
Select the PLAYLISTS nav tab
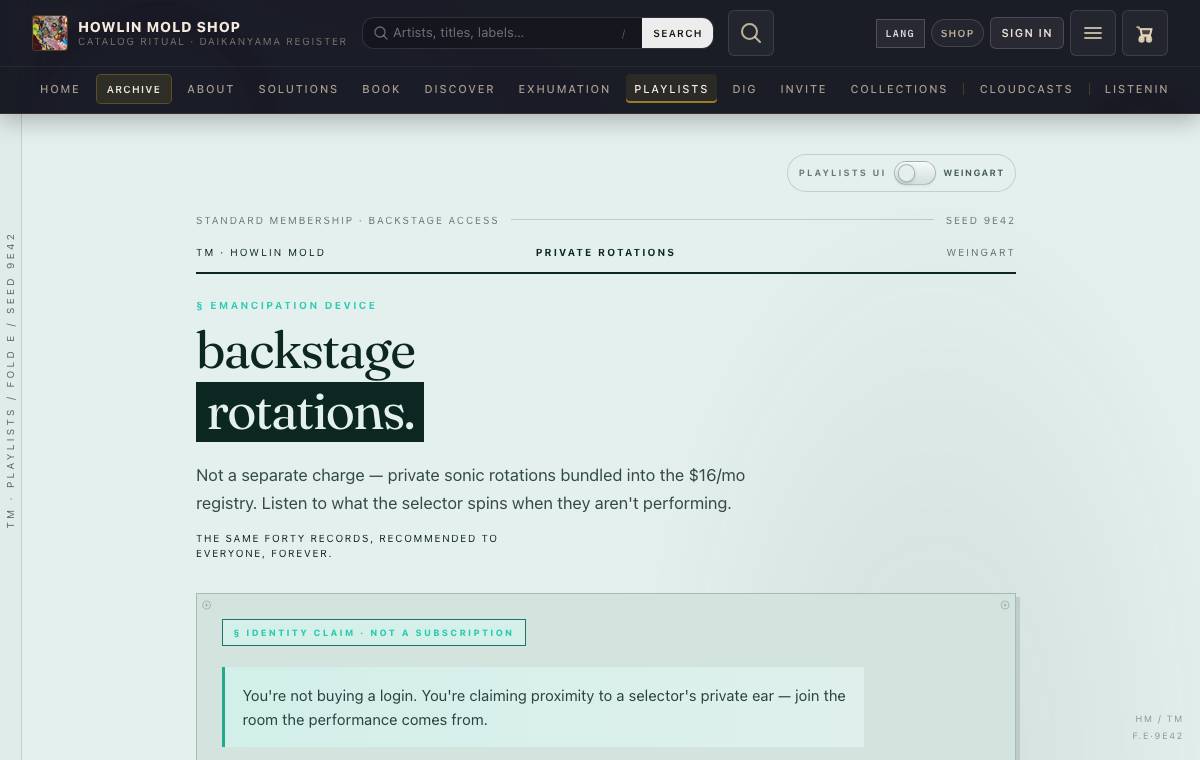(x=671, y=89)
